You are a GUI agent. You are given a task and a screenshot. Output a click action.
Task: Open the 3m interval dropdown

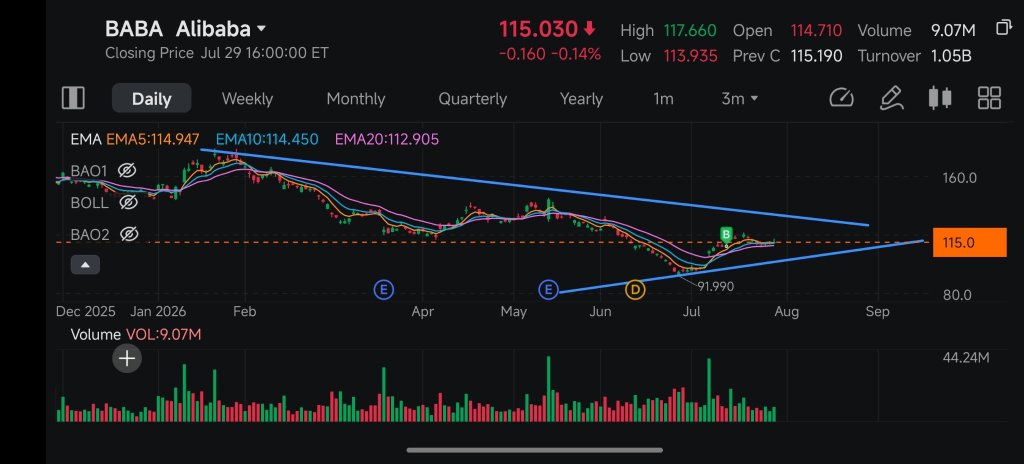[740, 99]
